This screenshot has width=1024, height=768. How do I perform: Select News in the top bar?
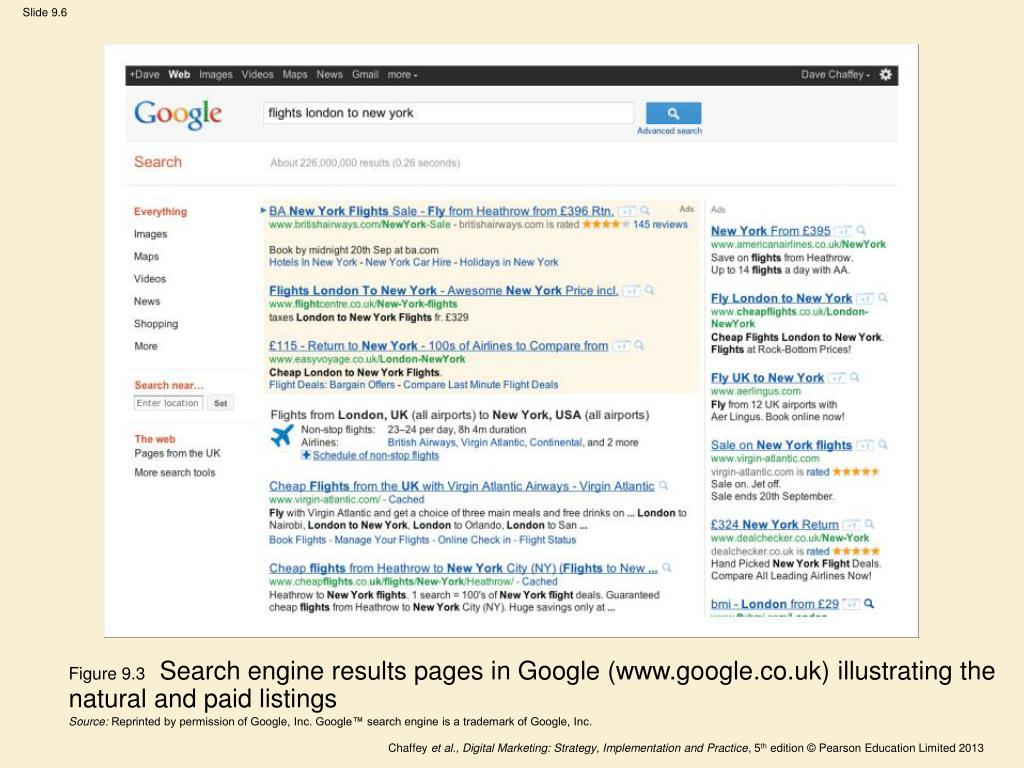coord(329,74)
